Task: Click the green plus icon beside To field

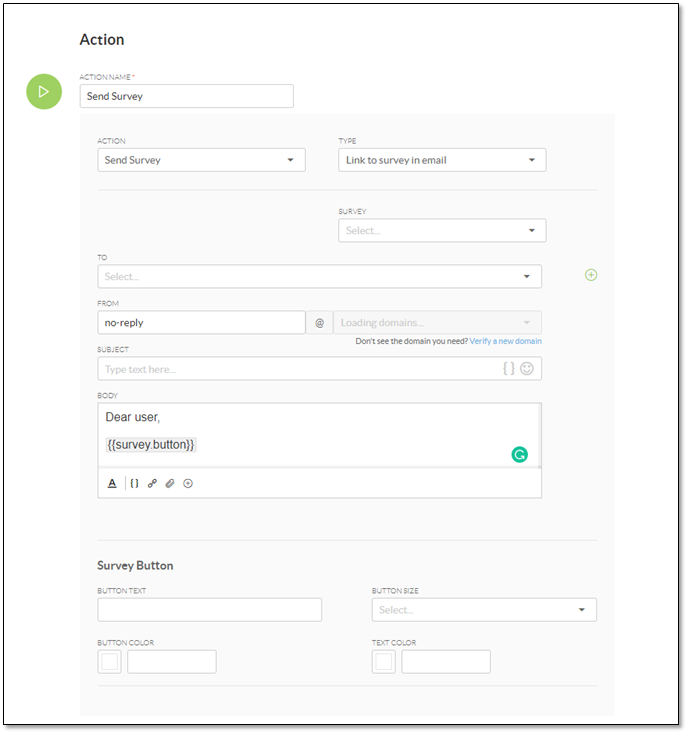Action: point(591,275)
